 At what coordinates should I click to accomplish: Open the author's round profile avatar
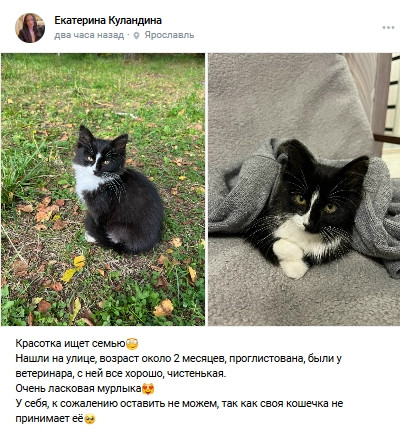pyautogui.click(x=30, y=28)
